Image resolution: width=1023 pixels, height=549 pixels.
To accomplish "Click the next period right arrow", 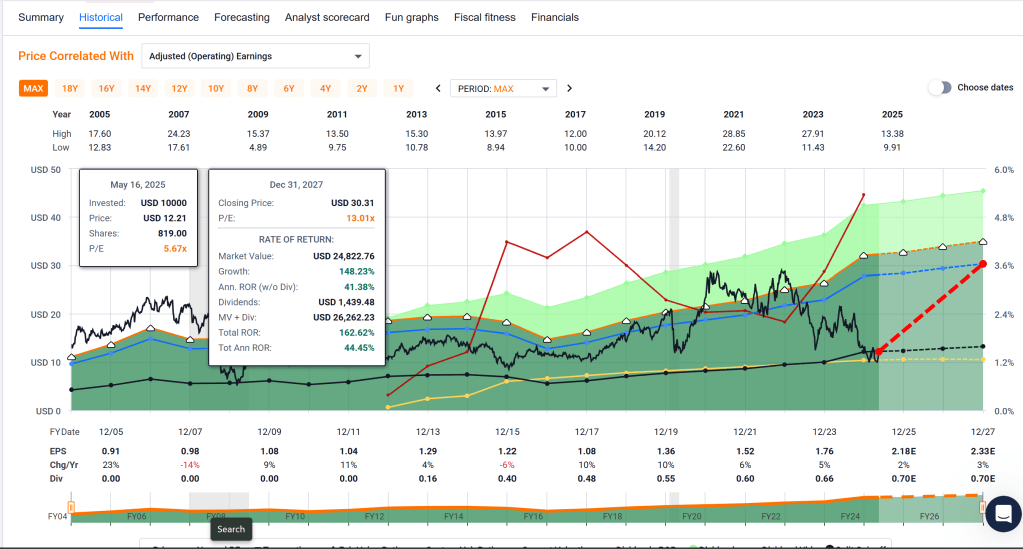I will pyautogui.click(x=570, y=88).
